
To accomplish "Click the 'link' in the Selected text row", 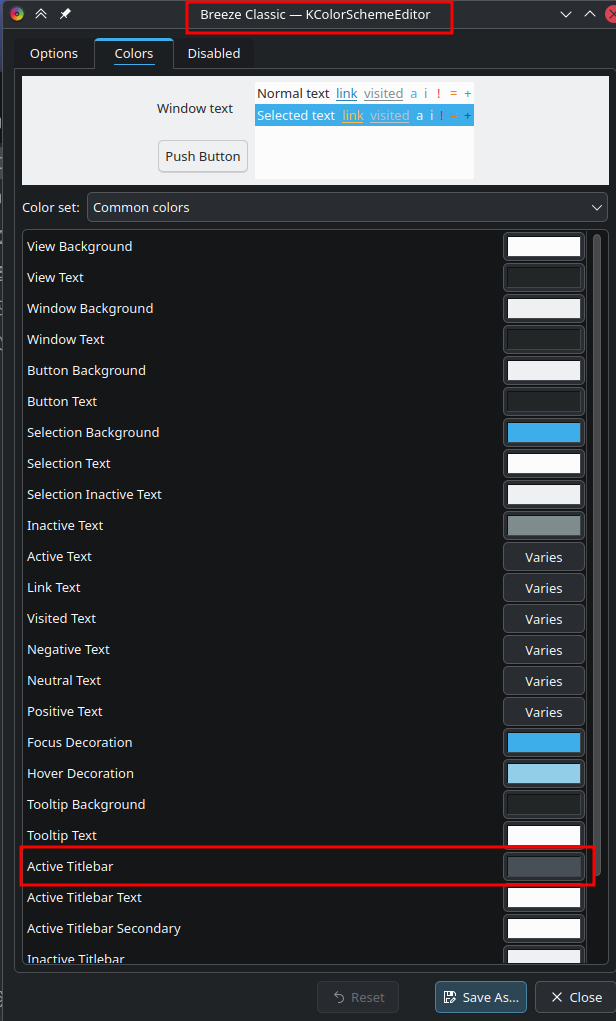I will [x=353, y=116].
